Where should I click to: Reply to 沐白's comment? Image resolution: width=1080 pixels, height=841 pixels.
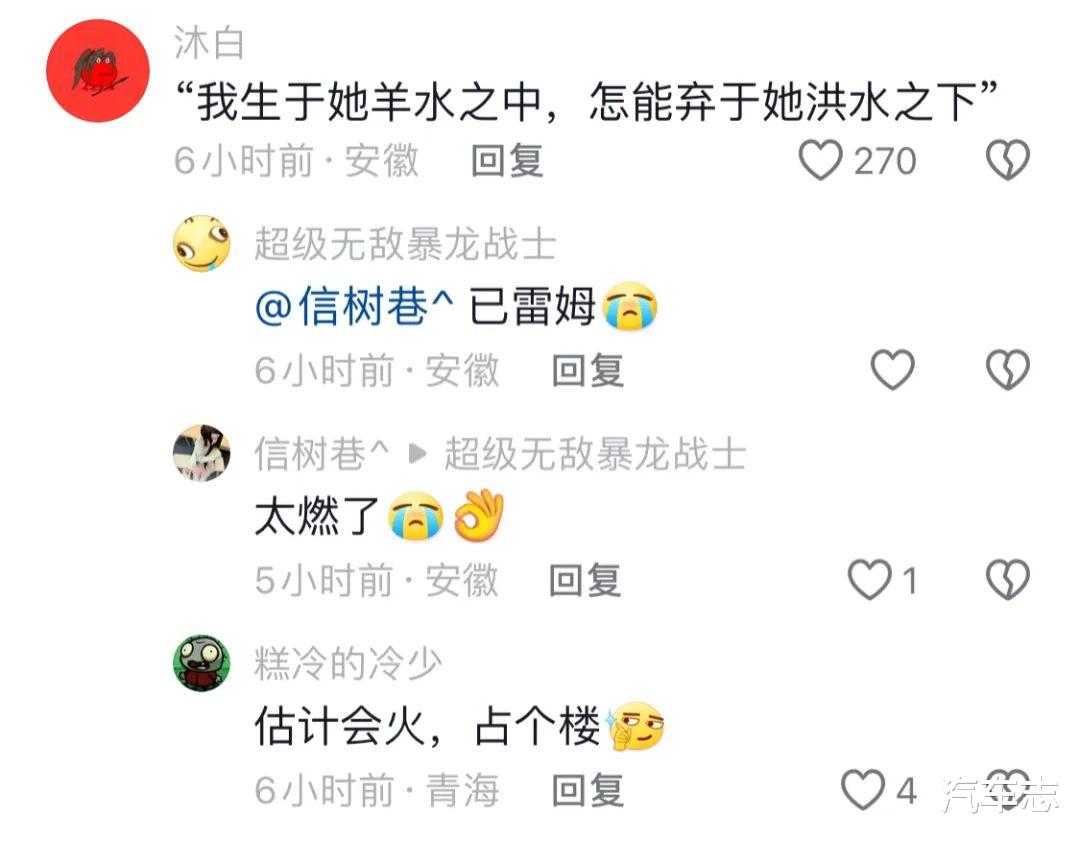[x=508, y=160]
